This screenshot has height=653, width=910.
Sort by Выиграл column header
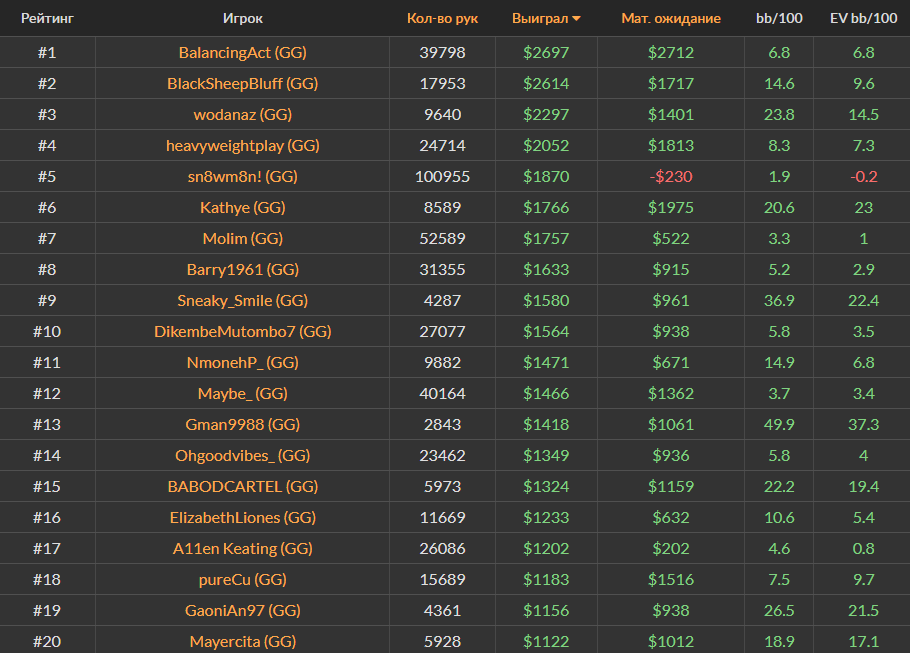(x=540, y=18)
